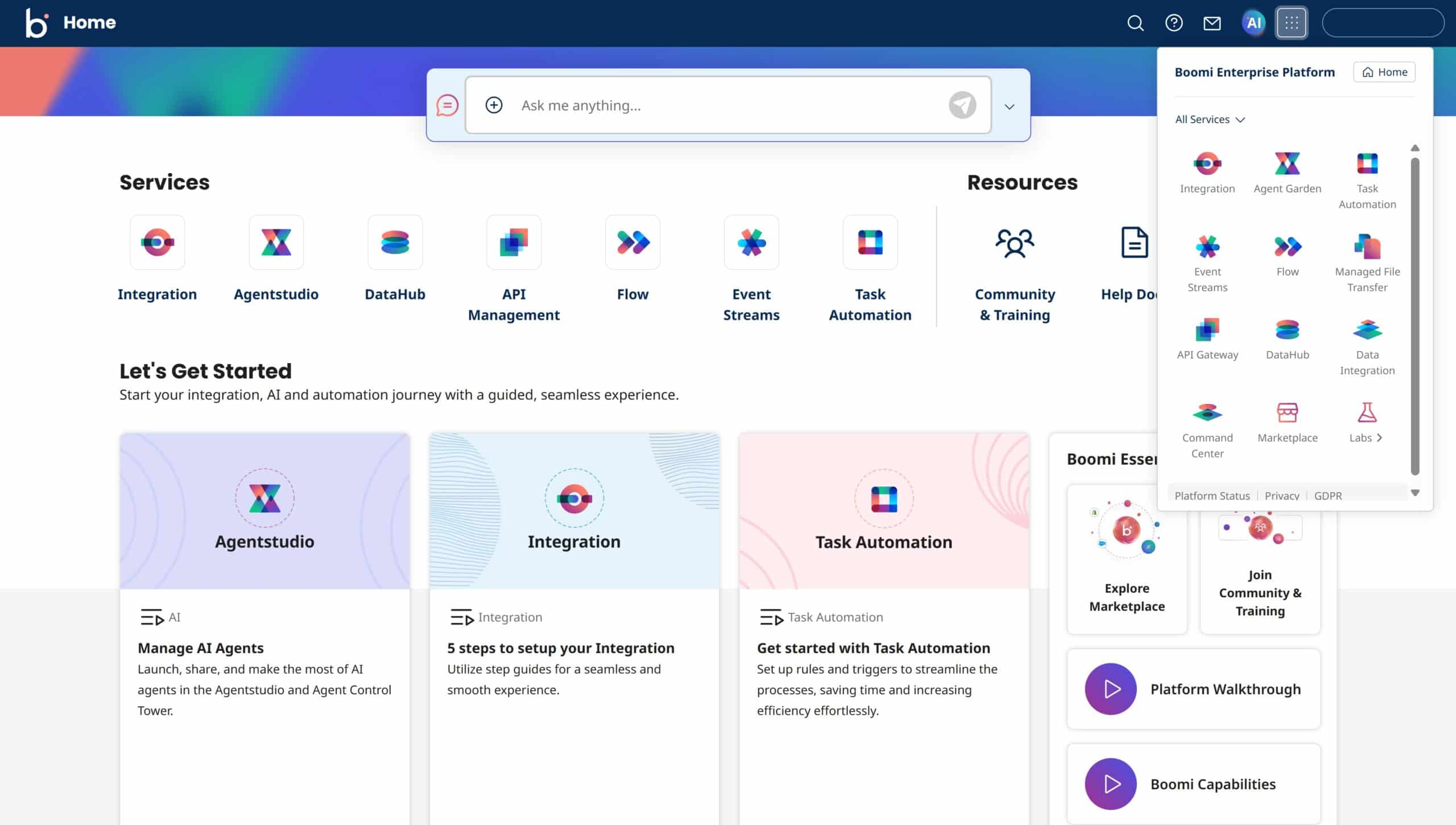The image size is (1456, 825).
Task: Click the help question mark icon
Action: tap(1174, 23)
